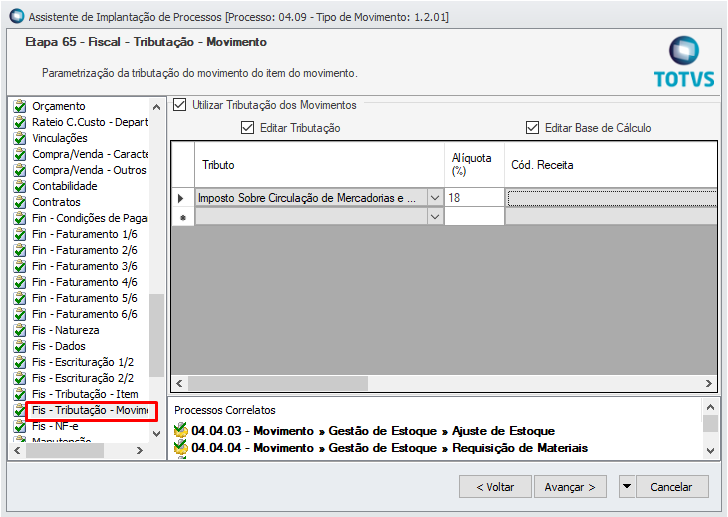Click the new-row asterisk marker in the grid
Screen dimensions: 728x517
[183, 217]
